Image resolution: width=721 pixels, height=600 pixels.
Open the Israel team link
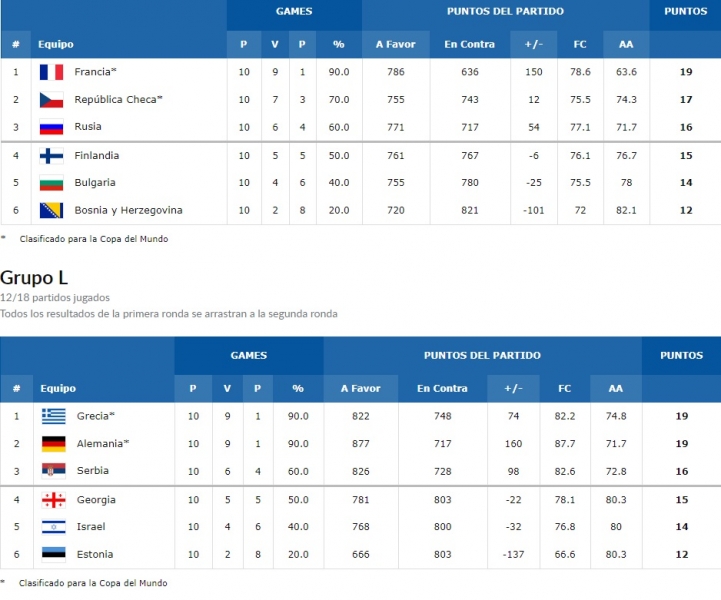coord(91,527)
